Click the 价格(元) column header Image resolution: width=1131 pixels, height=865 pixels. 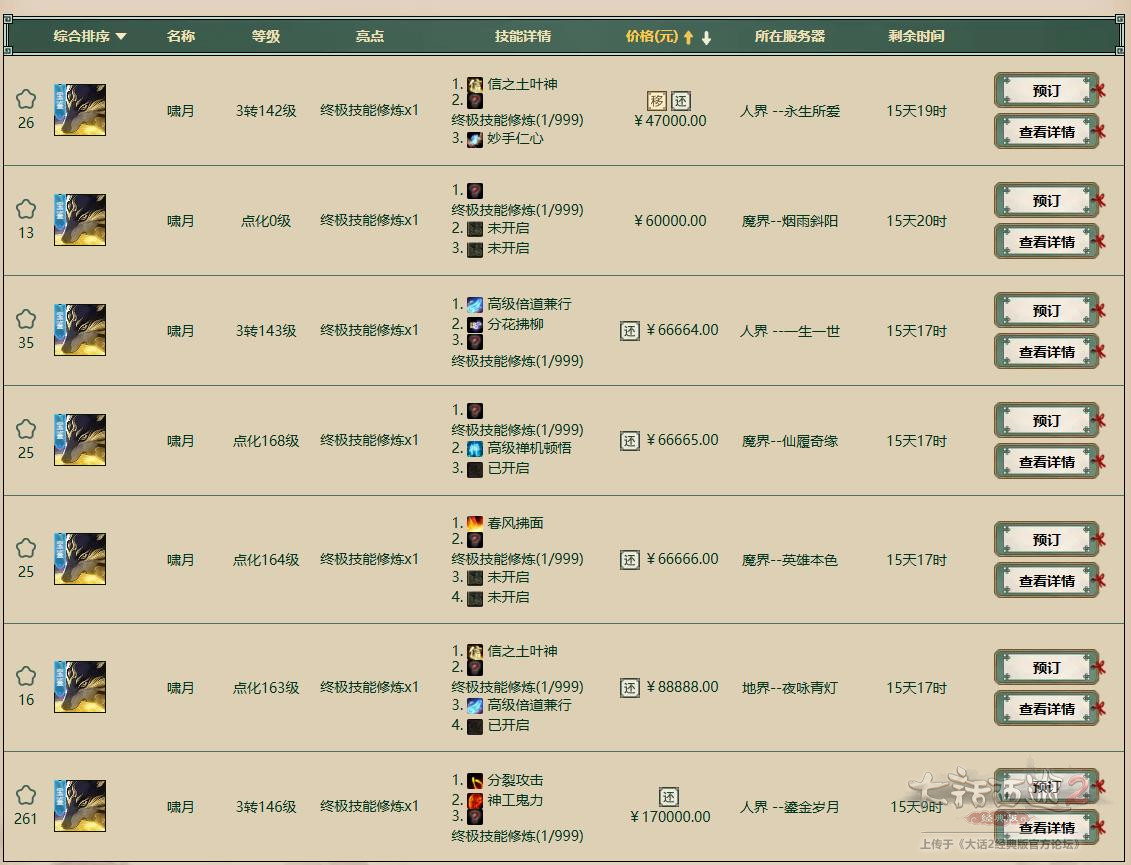tap(652, 37)
